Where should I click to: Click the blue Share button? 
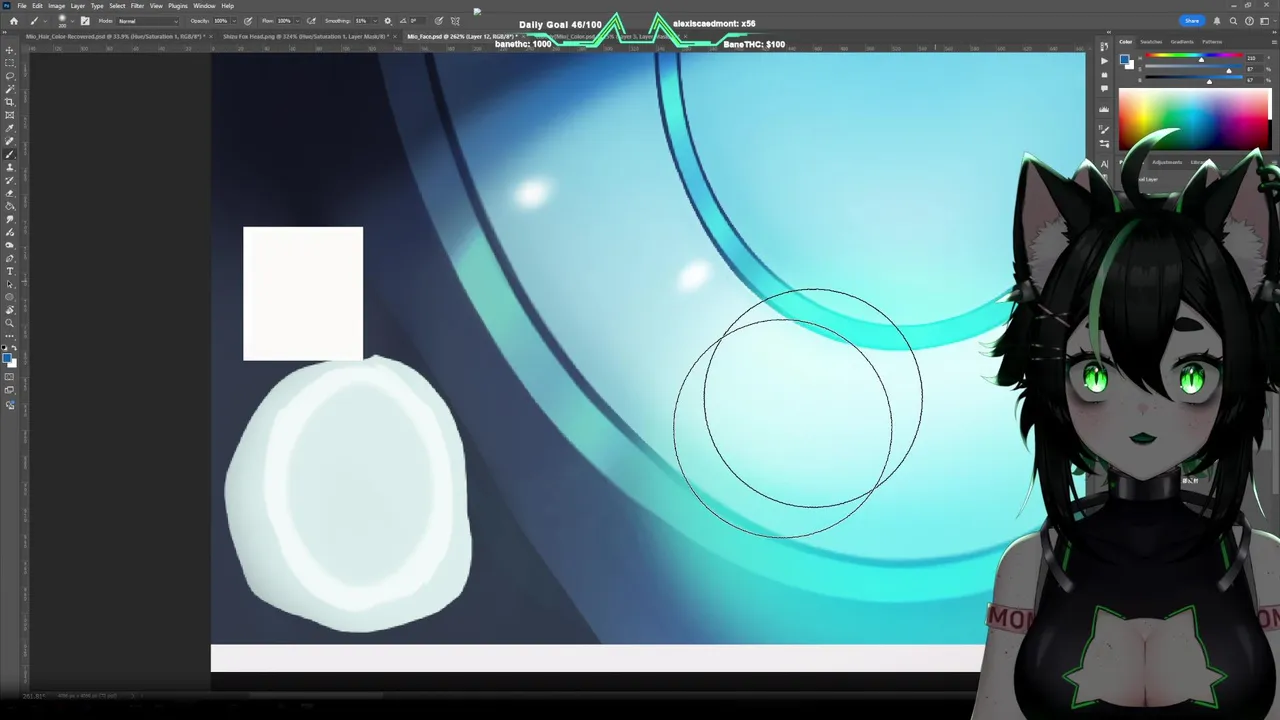coord(1192,21)
